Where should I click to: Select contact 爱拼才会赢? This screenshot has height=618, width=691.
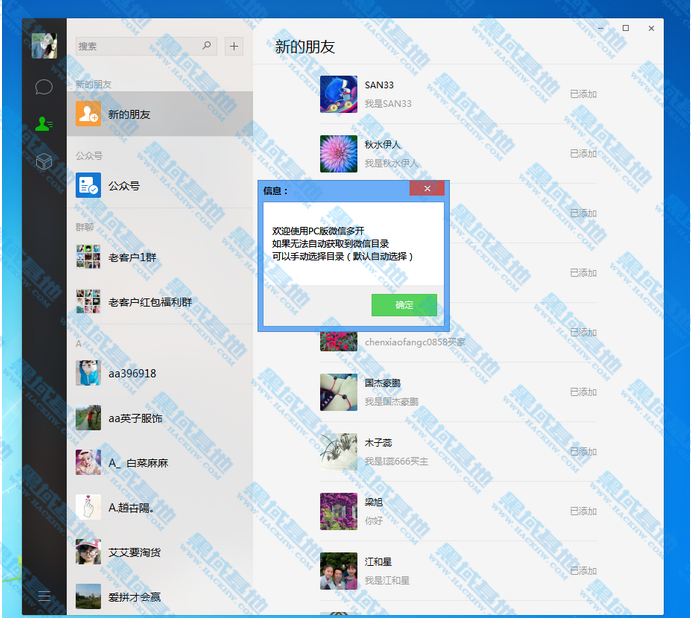[160, 596]
